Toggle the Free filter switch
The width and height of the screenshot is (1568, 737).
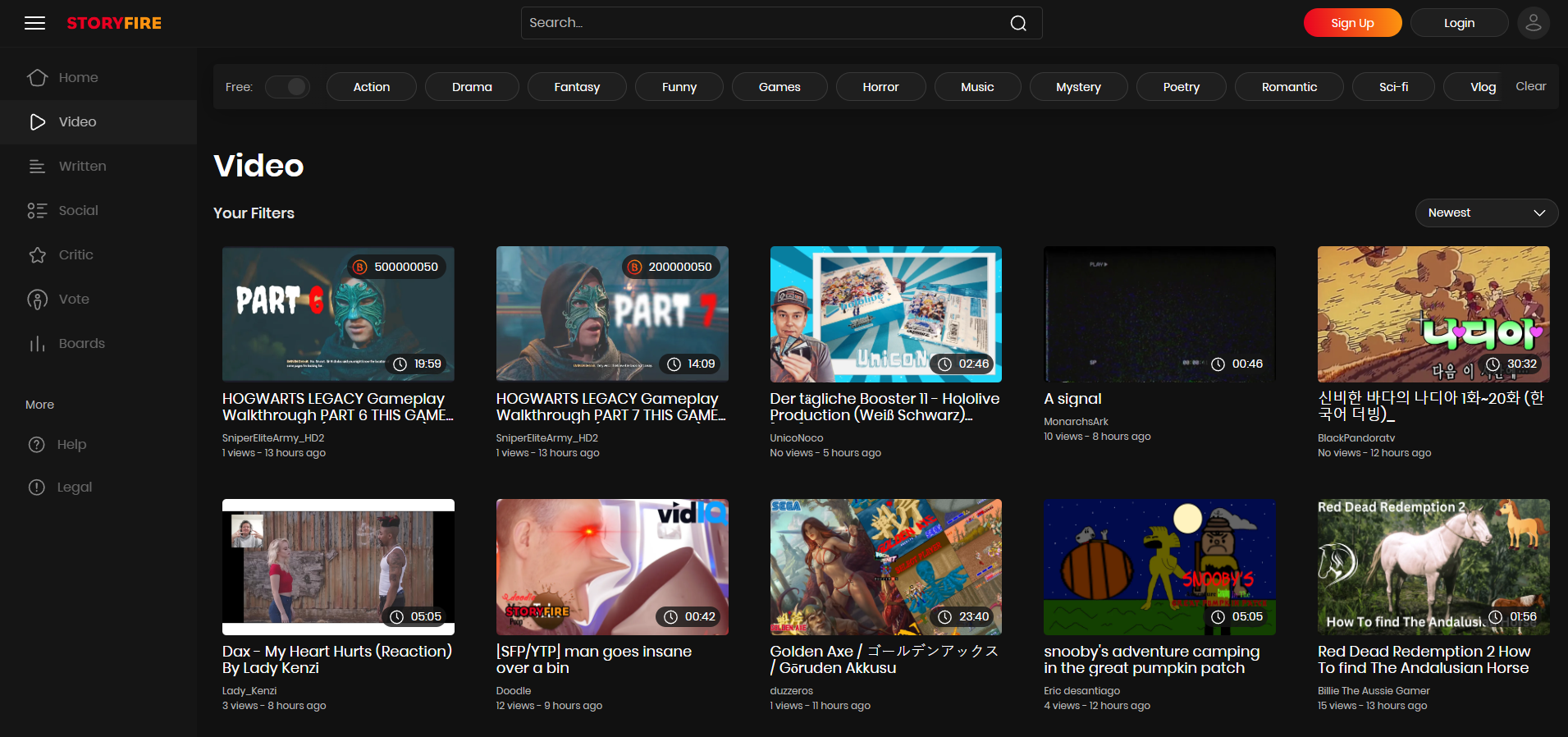coord(287,87)
